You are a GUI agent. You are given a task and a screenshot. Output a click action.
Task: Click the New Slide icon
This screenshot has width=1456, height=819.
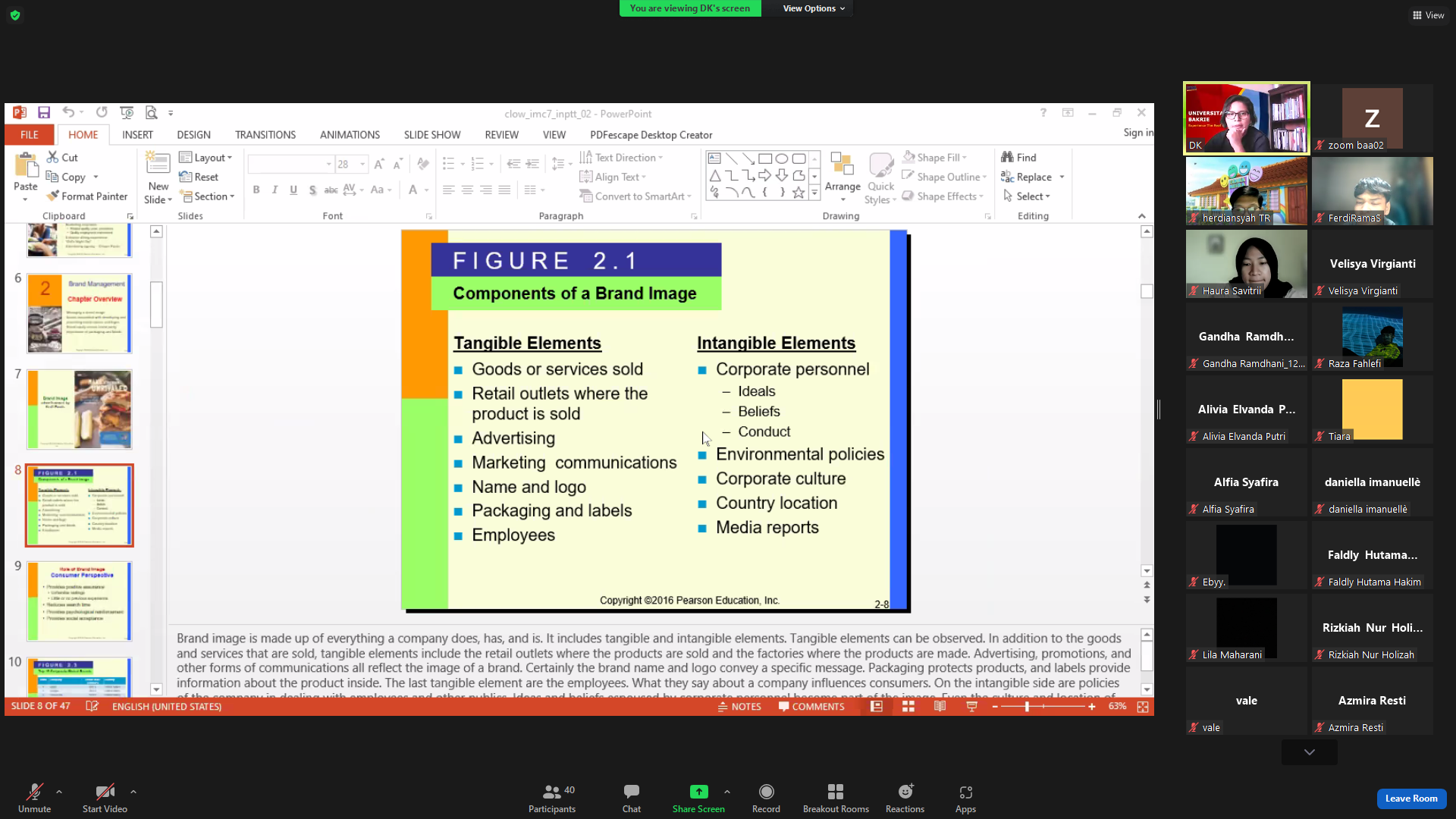click(158, 164)
